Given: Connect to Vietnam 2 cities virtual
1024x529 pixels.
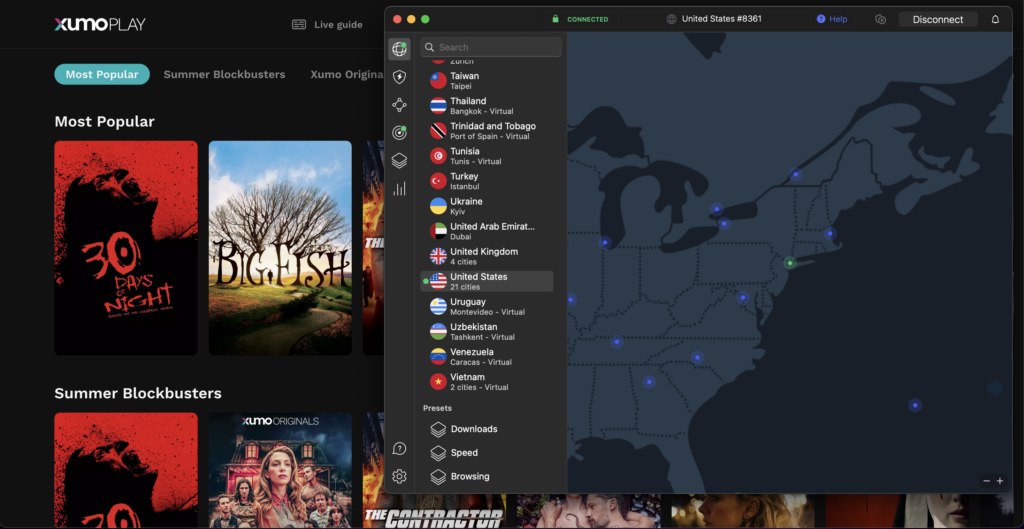Looking at the screenshot, I should click(487, 381).
